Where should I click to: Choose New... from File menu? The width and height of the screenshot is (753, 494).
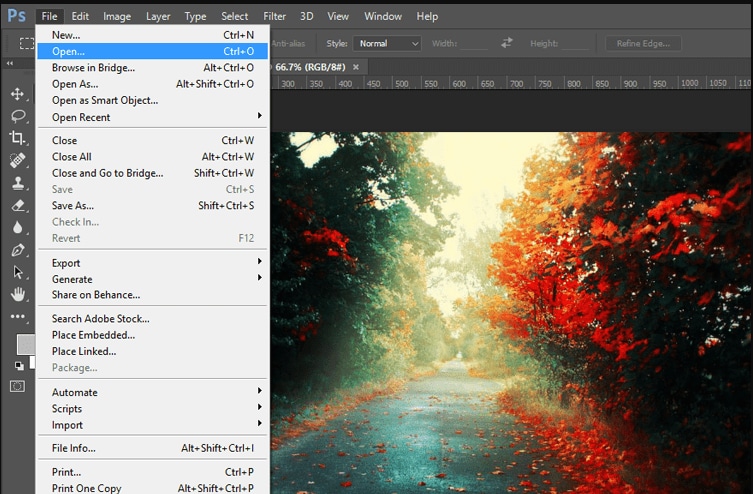[x=153, y=35]
